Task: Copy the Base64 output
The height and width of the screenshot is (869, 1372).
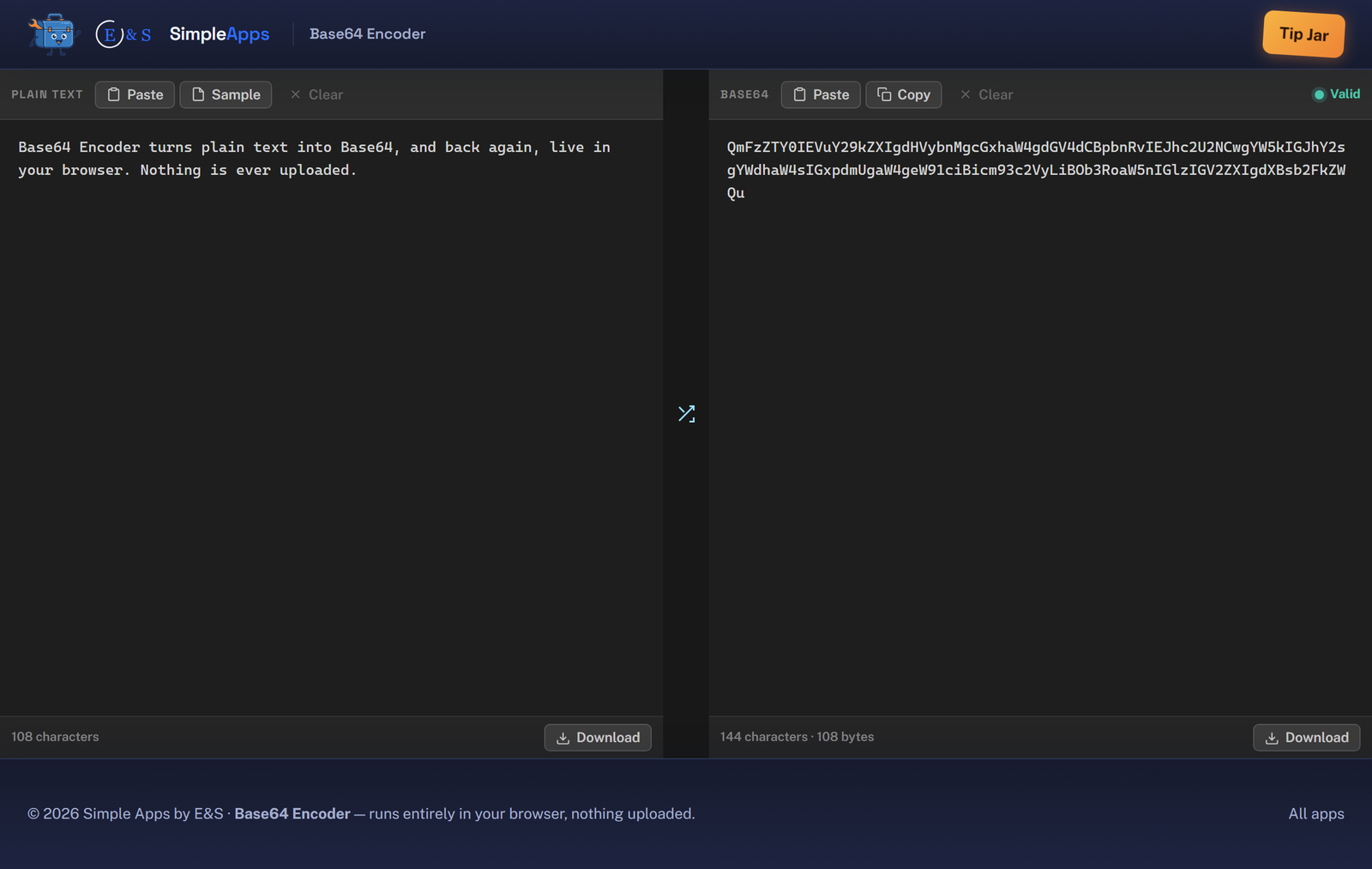Action: click(904, 94)
